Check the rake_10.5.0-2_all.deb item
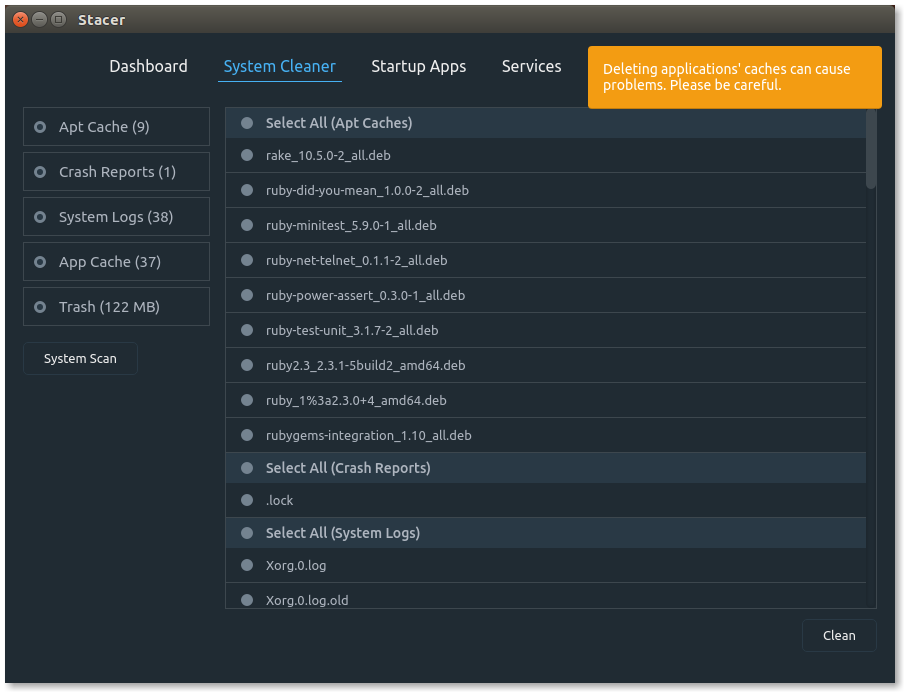This screenshot has height=692, width=904. [x=247, y=155]
